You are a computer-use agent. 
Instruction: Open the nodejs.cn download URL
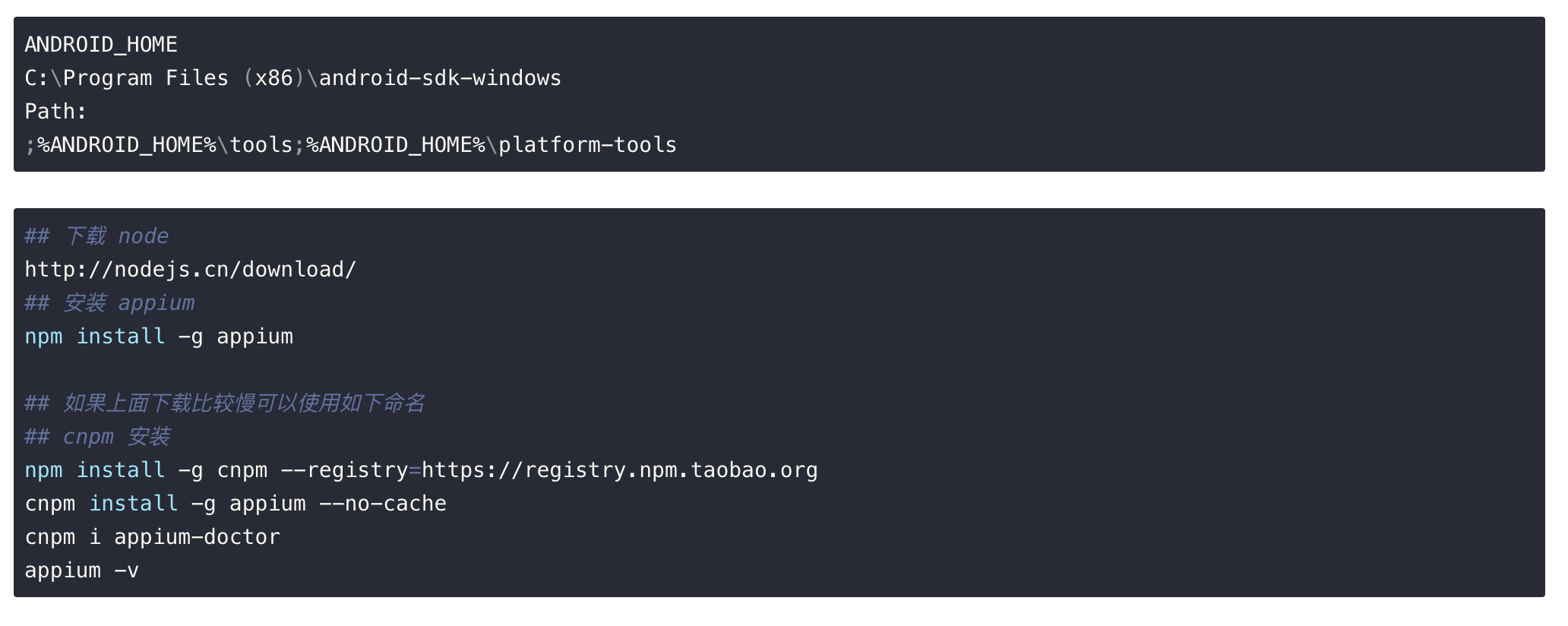pyautogui.click(x=190, y=270)
